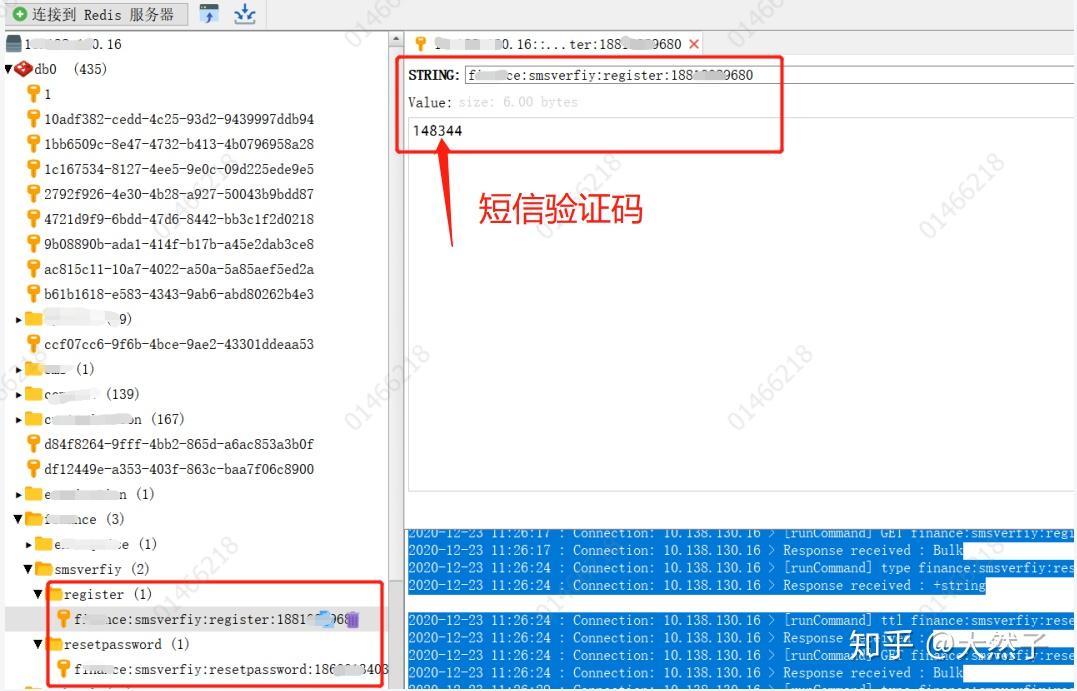Collapse the smsverfiy folder
Viewport: 1077px width, 691px height.
click(x=28, y=568)
